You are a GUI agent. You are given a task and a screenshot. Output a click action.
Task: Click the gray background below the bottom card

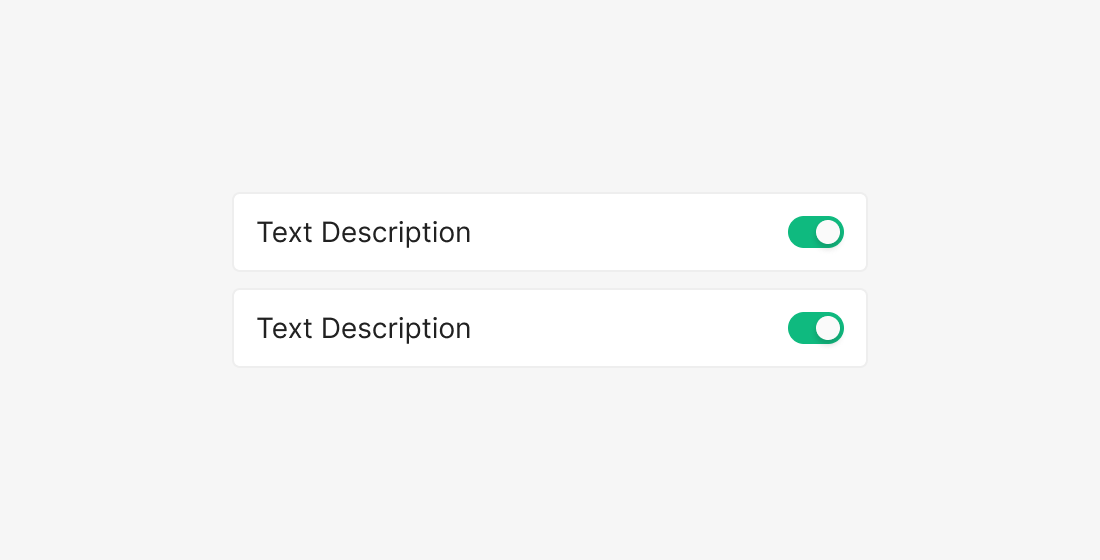point(550,460)
